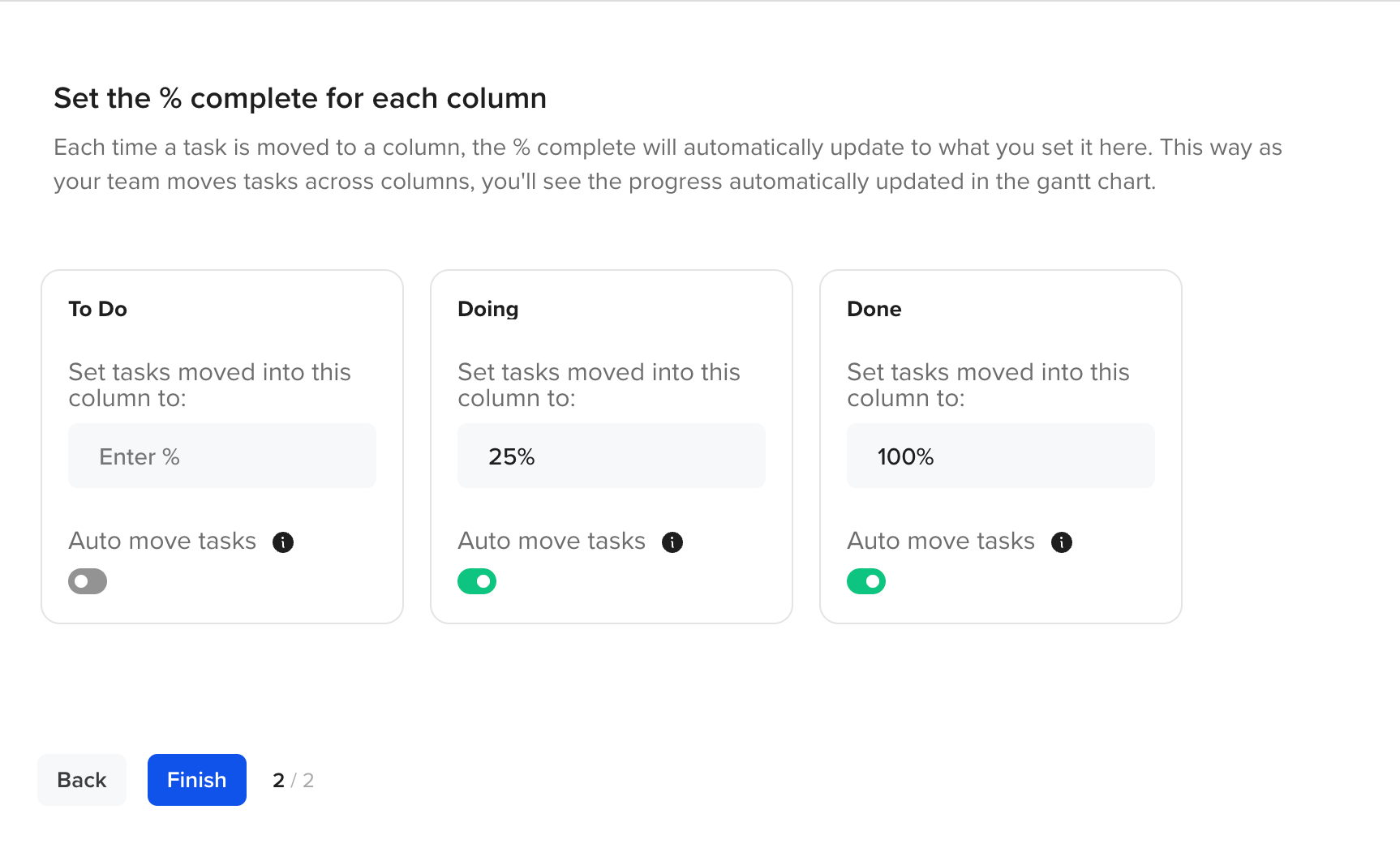This screenshot has width=1400, height=848.
Task: Go Back to the previous step
Action: pos(82,780)
